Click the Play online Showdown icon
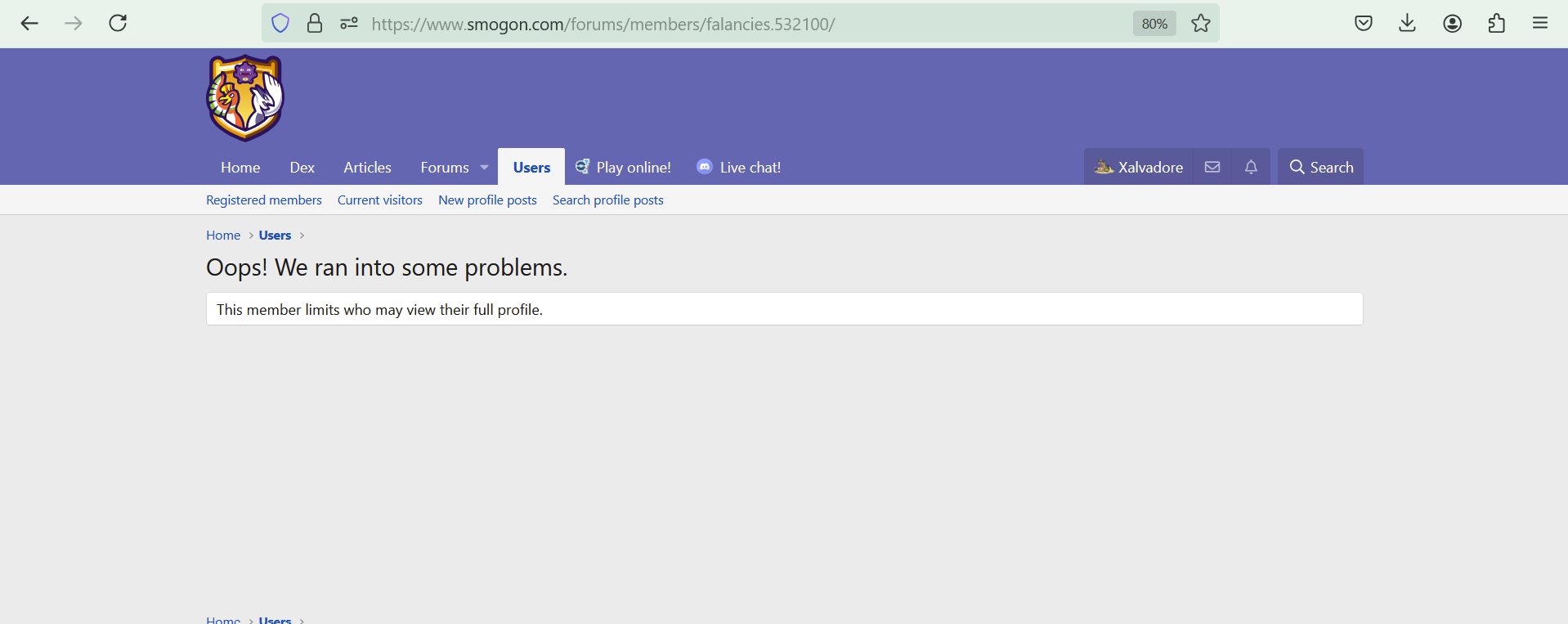Viewport: 1568px width, 624px height. [x=582, y=166]
